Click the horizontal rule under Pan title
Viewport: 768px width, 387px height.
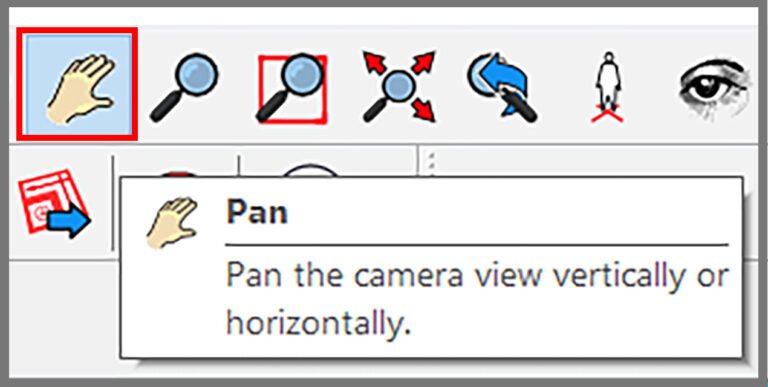click(x=477, y=243)
